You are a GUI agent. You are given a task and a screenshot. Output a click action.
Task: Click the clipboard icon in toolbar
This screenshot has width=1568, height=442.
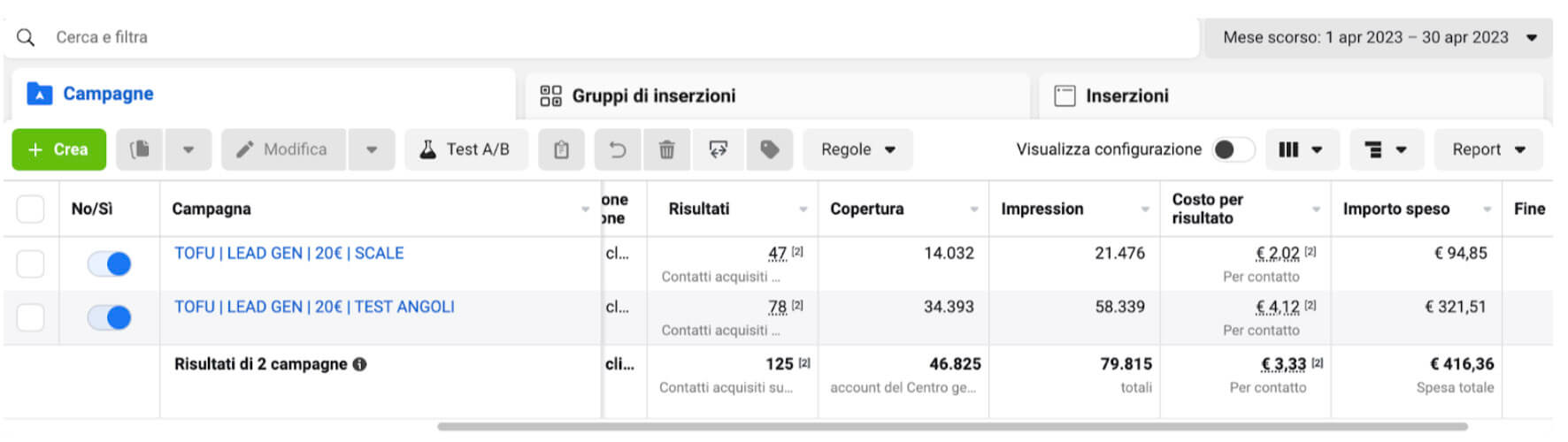(x=561, y=149)
